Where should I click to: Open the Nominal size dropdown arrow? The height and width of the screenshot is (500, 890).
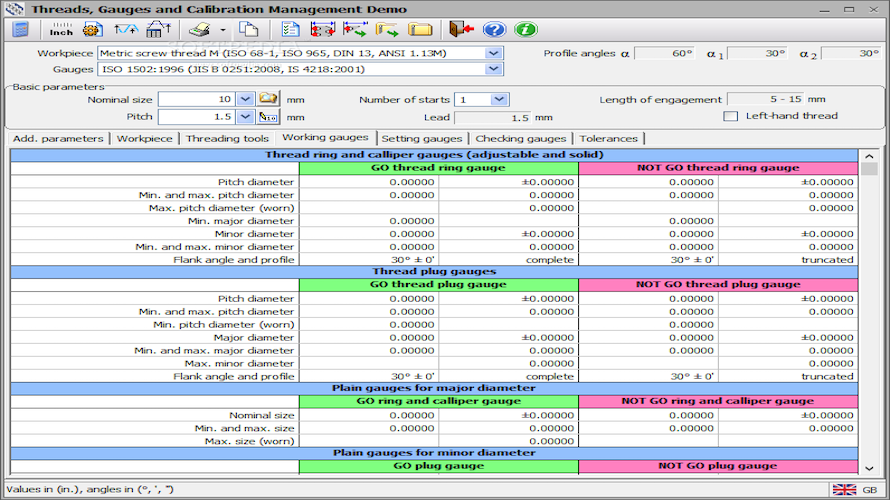pyautogui.click(x=245, y=99)
